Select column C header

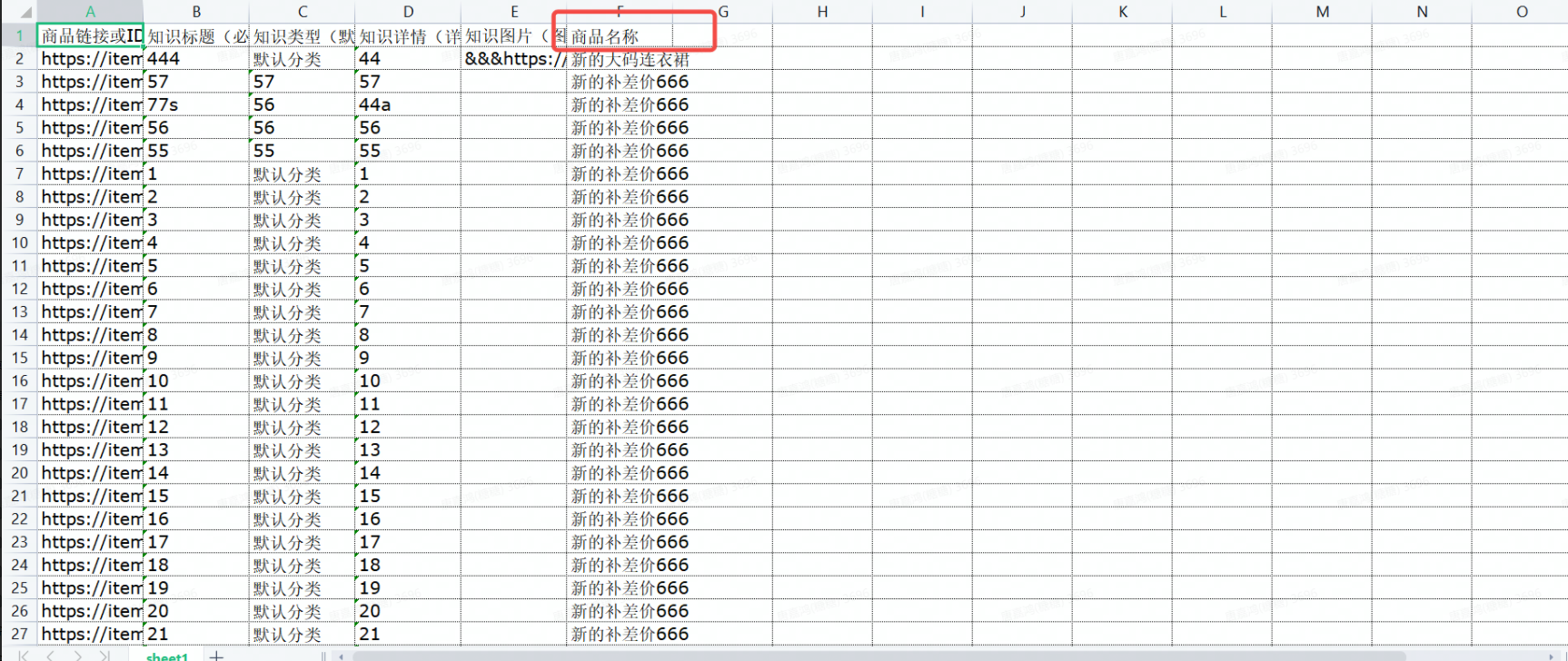pos(303,12)
